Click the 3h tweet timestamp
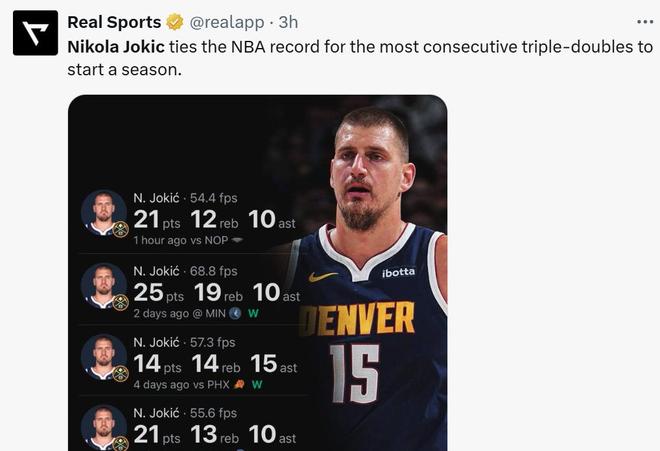This screenshot has width=660, height=451. pyautogui.click(x=288, y=22)
